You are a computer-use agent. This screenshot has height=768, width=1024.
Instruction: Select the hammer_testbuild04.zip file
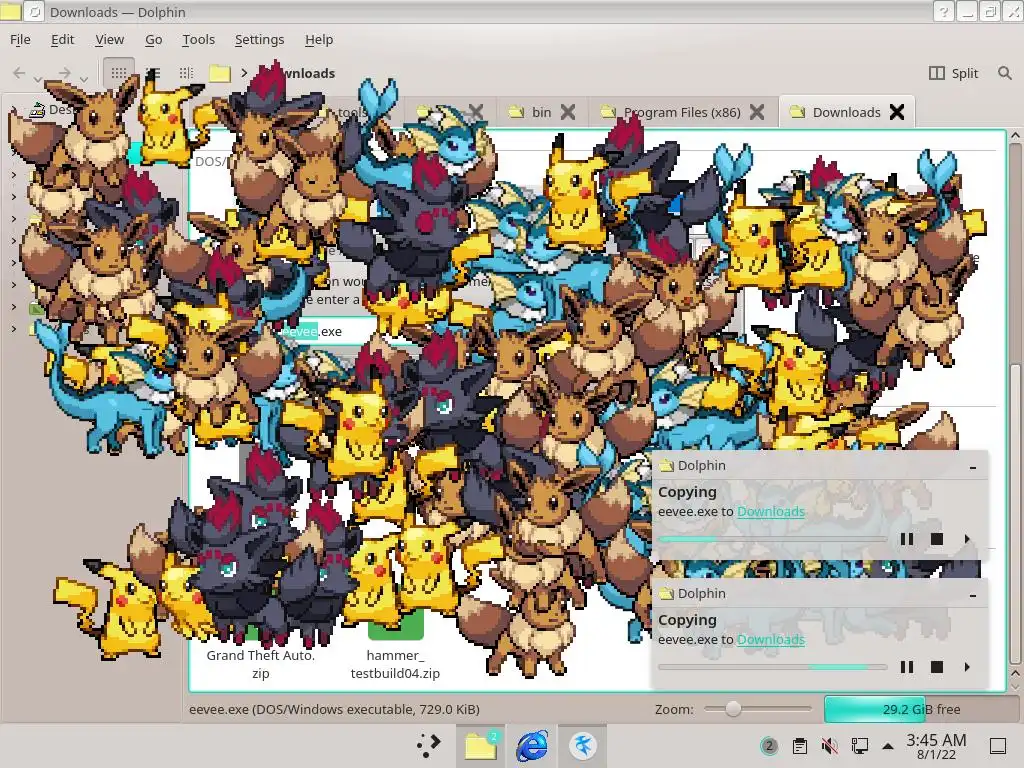pos(395,664)
